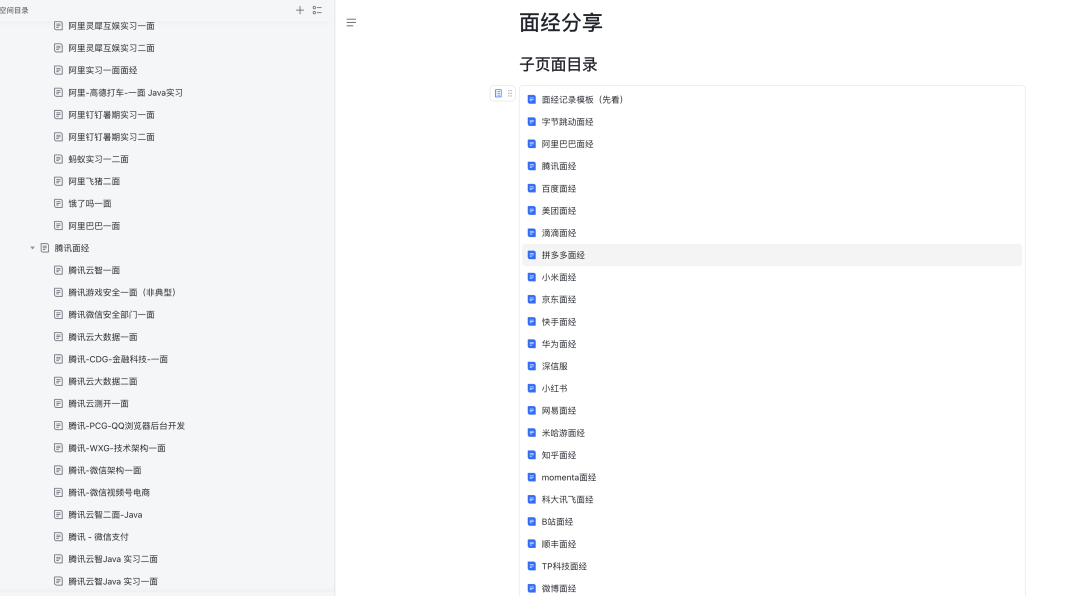Open 腾讯-PCG-QQ浏览器后台开发 page
Viewport: 1080px width, 596px height.
point(126,426)
